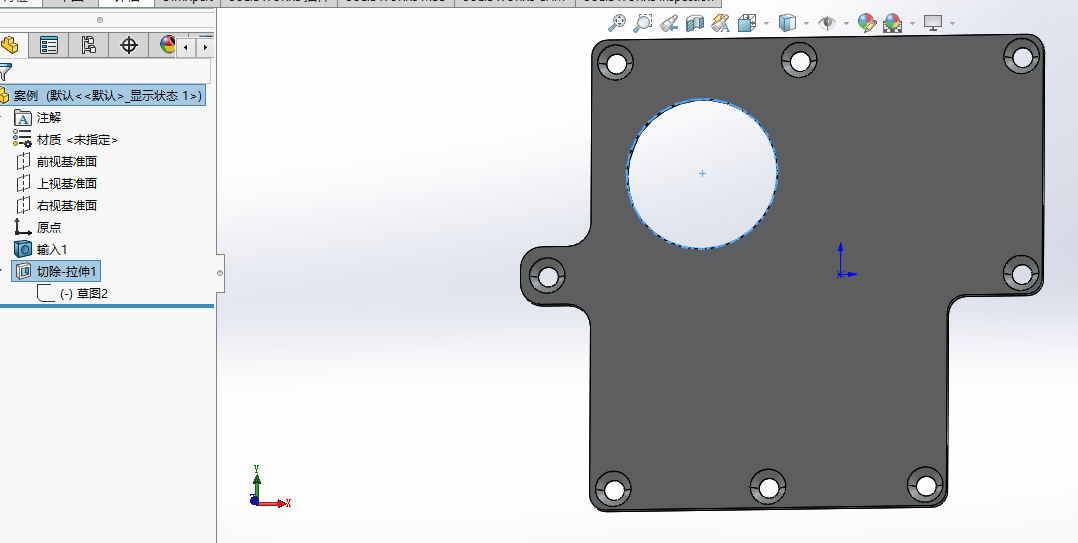Click the mounting hole on the left ear tab

coord(548,277)
